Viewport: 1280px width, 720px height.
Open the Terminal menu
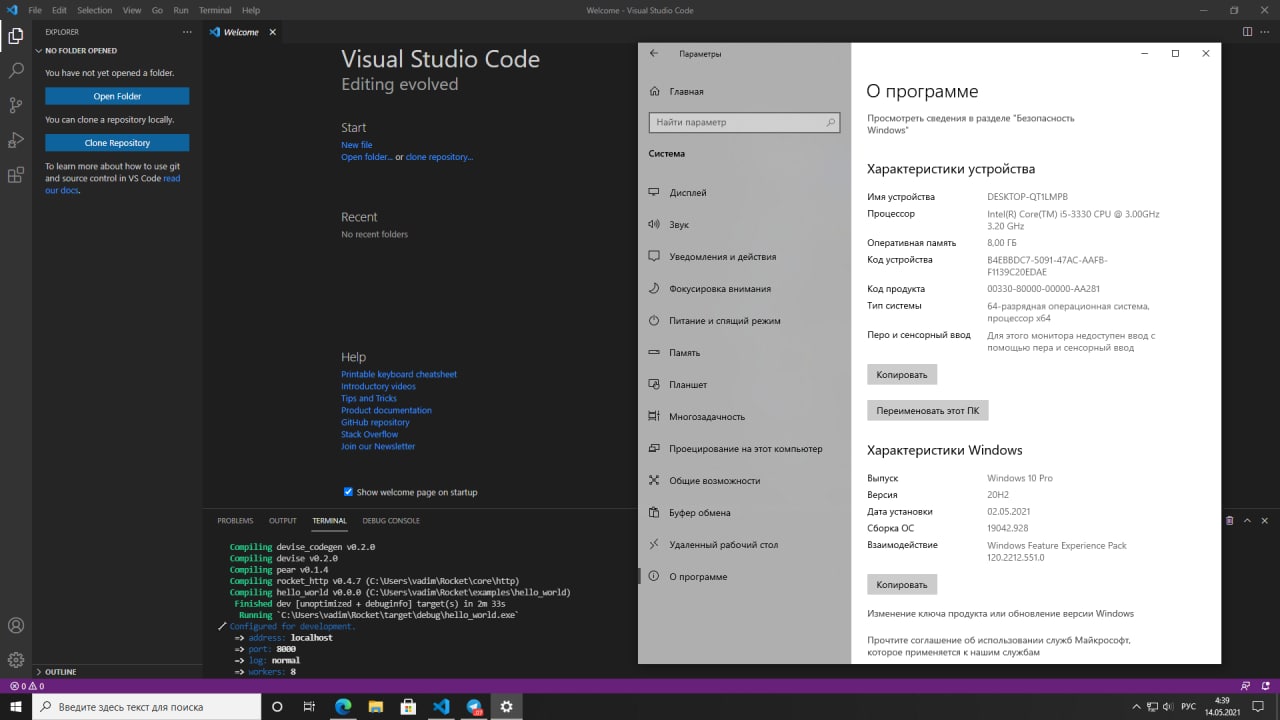(x=215, y=10)
